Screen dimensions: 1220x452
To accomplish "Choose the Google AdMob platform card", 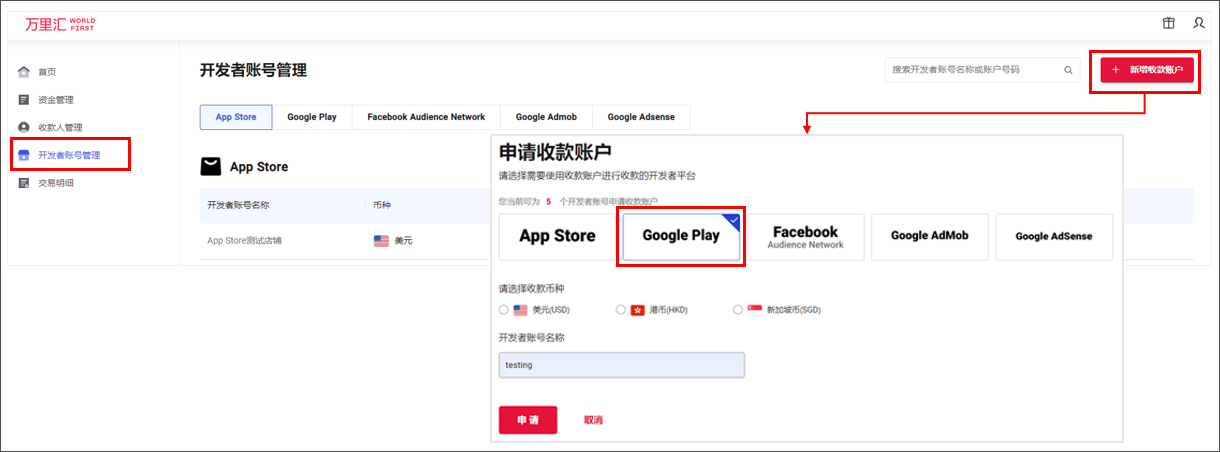I will (930, 237).
